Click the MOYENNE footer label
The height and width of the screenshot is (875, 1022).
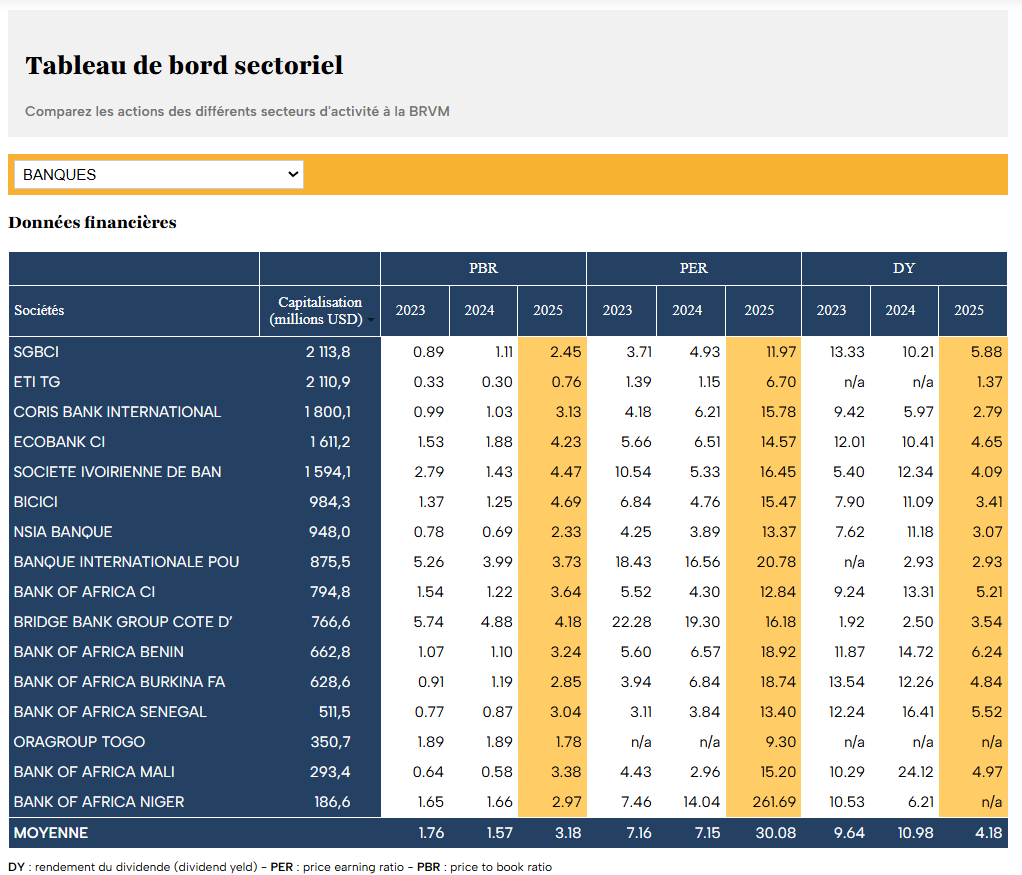(x=51, y=833)
